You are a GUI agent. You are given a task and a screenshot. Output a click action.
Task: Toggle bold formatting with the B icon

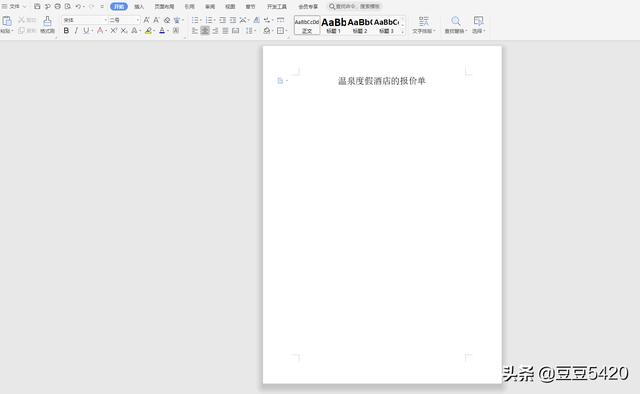pos(66,31)
